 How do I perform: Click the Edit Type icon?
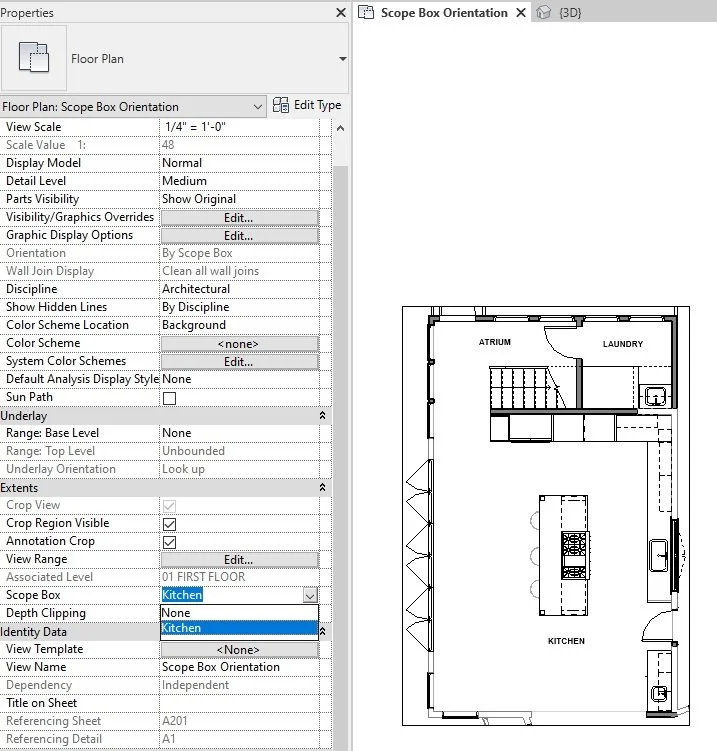281,105
